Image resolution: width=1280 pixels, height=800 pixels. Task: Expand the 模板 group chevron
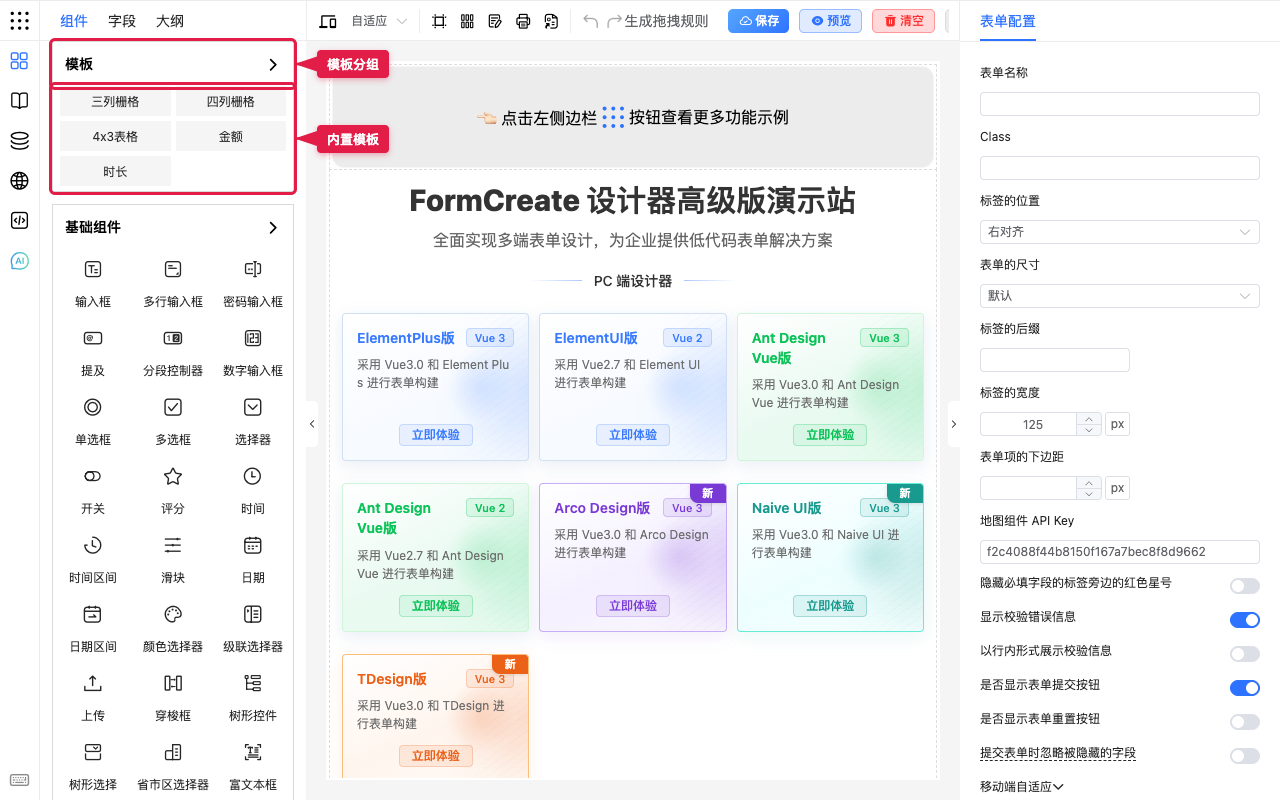click(x=273, y=64)
